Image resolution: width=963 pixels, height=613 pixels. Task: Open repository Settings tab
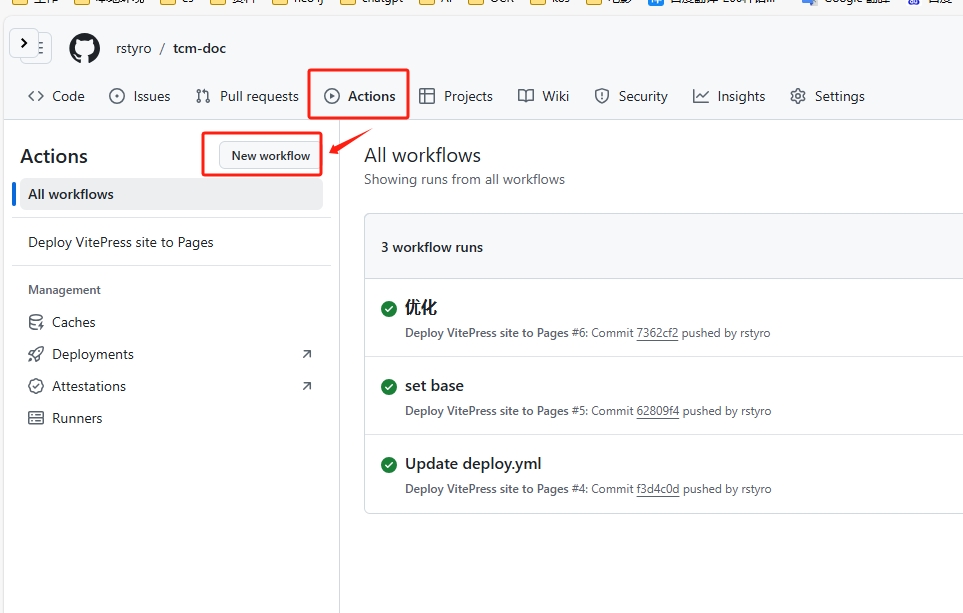(827, 96)
